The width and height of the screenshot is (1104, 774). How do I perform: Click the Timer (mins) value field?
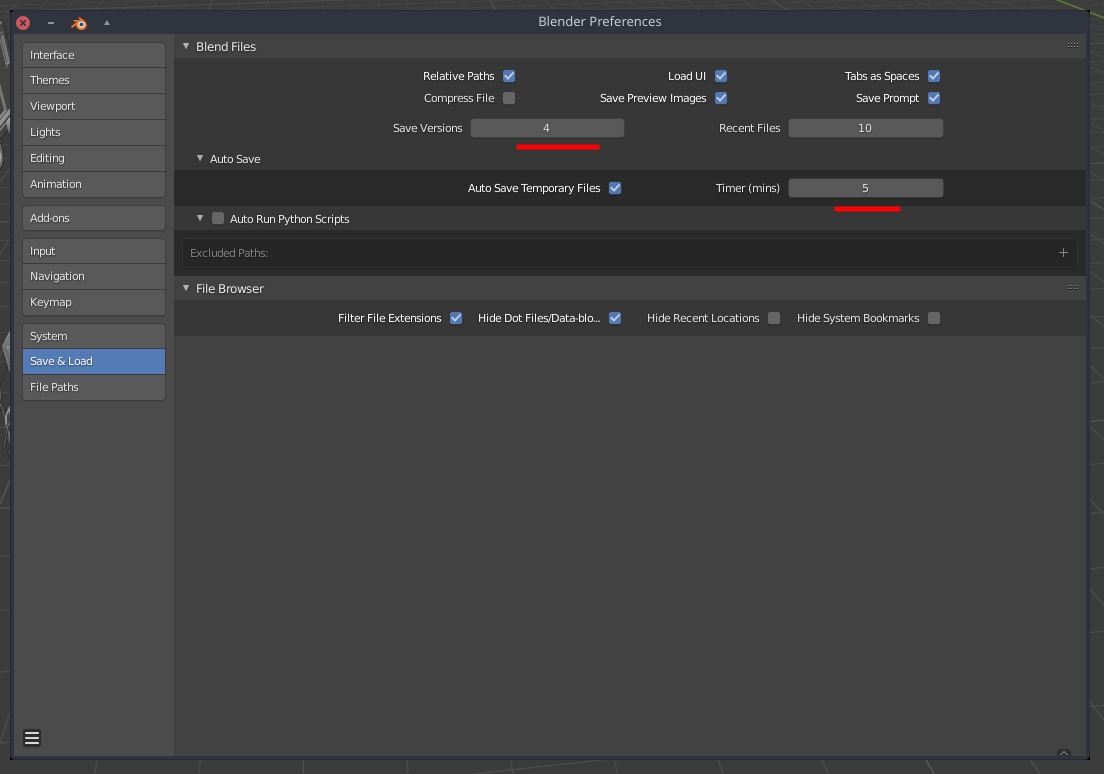coord(865,188)
